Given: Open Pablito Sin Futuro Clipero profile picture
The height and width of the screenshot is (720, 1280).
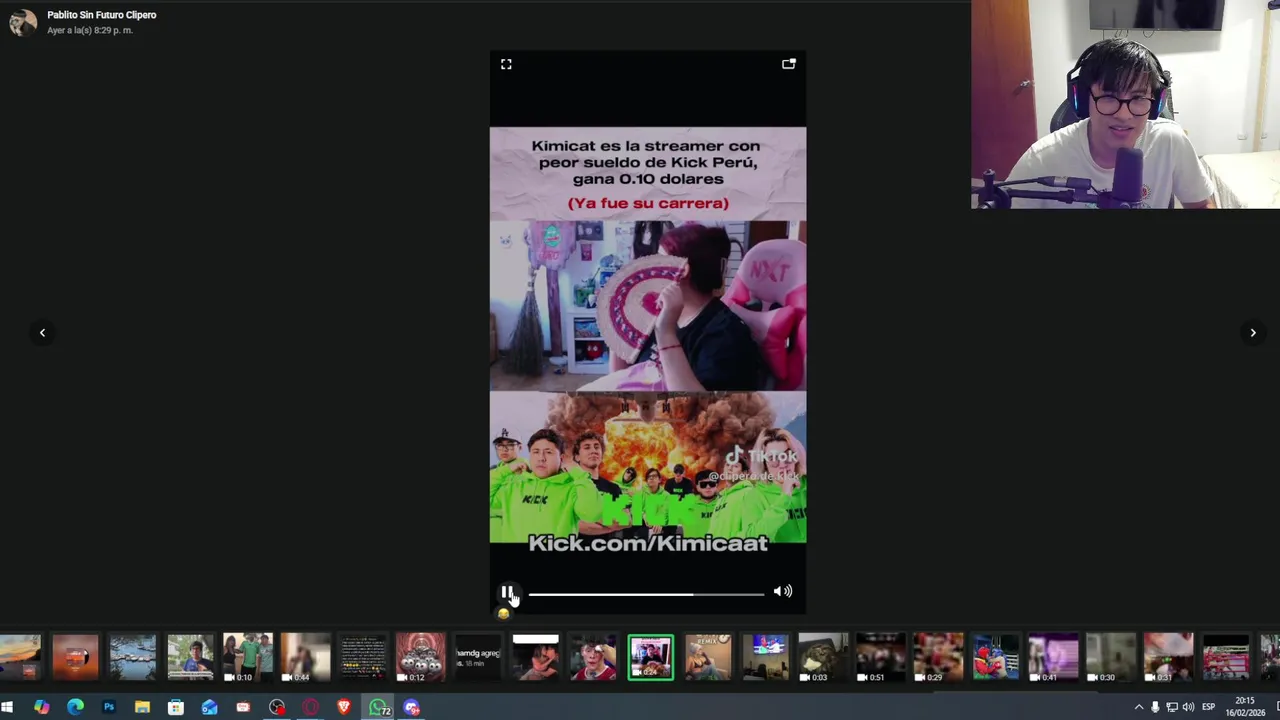Looking at the screenshot, I should (x=23, y=22).
